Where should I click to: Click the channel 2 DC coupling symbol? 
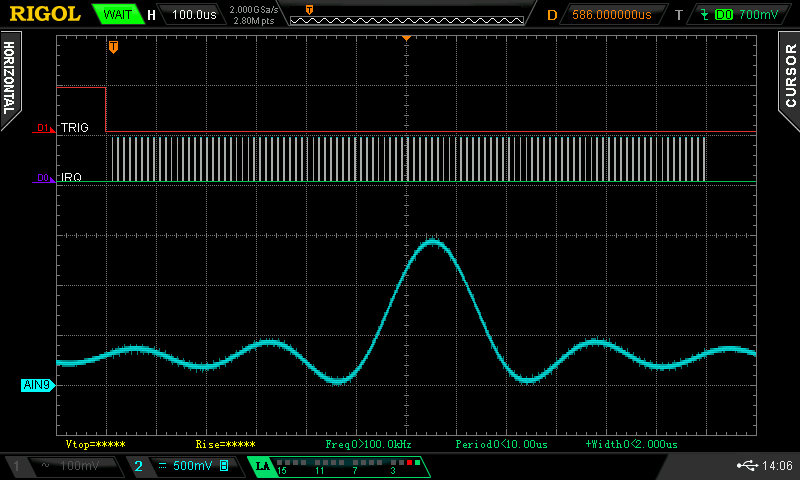[x=162, y=466]
